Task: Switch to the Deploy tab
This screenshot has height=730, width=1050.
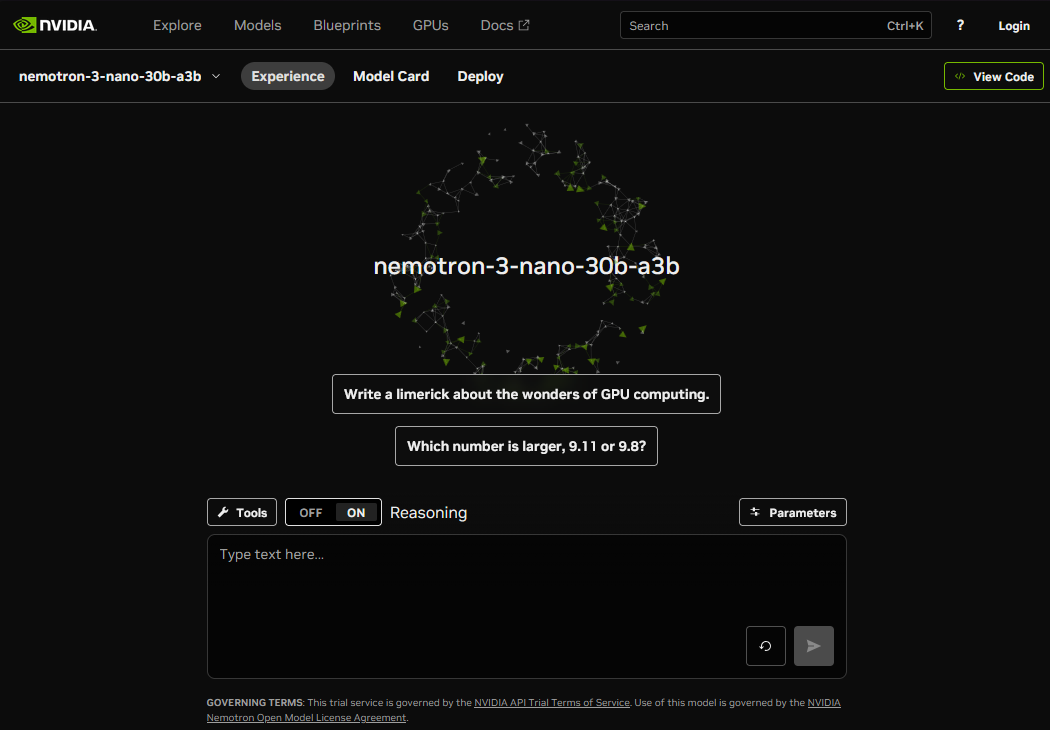Action: (x=480, y=76)
